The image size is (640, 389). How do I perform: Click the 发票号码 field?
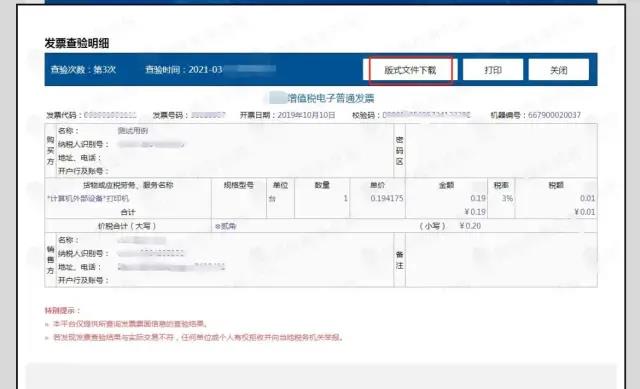coord(189,116)
